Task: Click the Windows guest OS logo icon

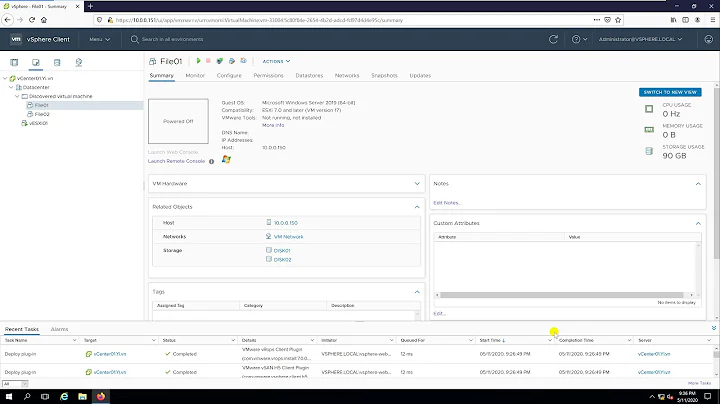Action: 226,159
